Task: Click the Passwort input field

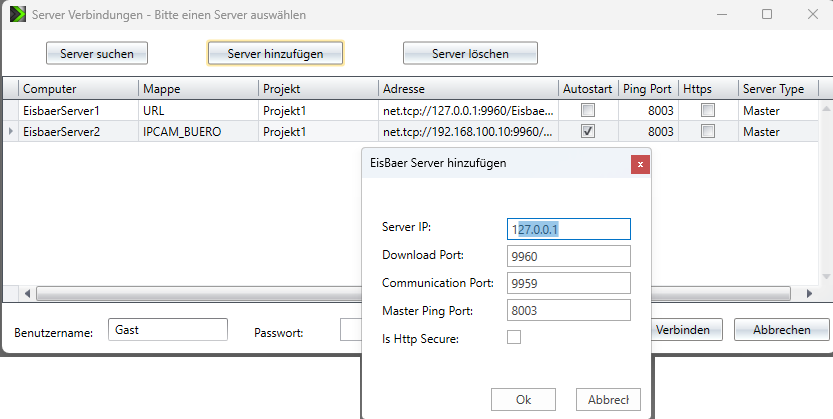Action: pyautogui.click(x=351, y=330)
